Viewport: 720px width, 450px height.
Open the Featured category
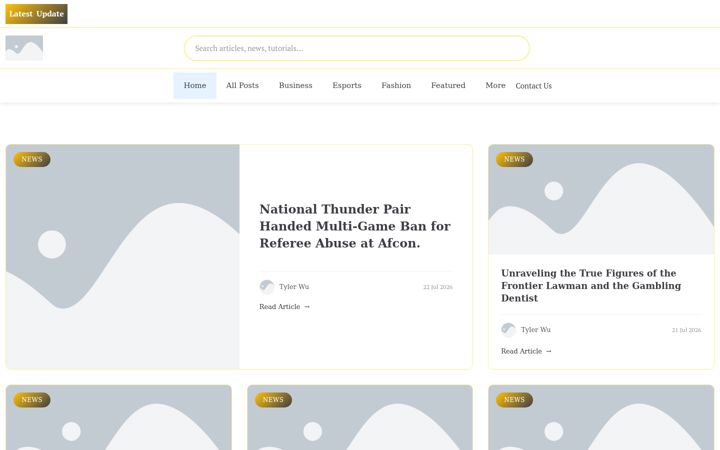[448, 85]
